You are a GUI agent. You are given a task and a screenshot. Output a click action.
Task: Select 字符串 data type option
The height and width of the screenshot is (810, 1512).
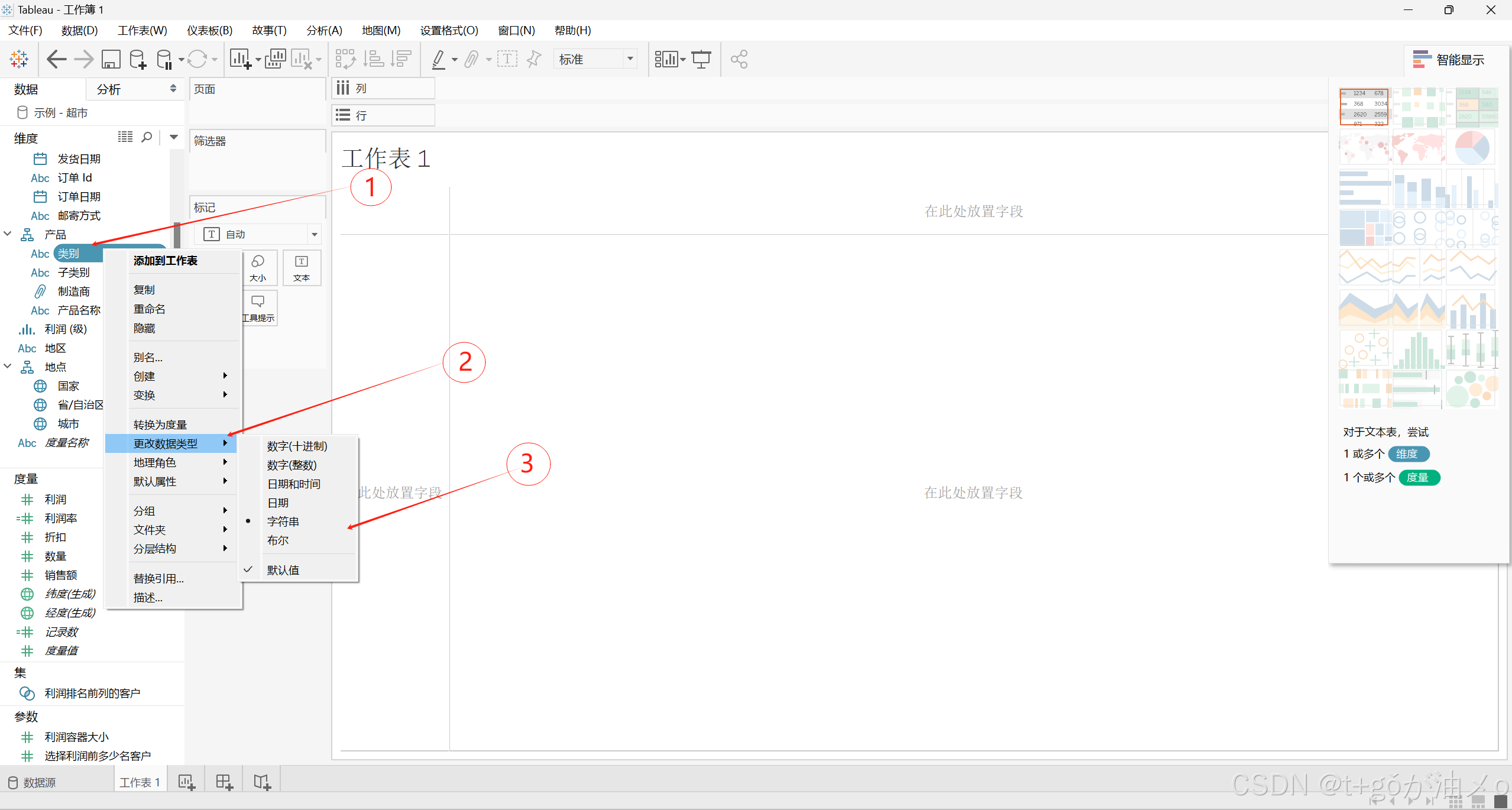[283, 521]
